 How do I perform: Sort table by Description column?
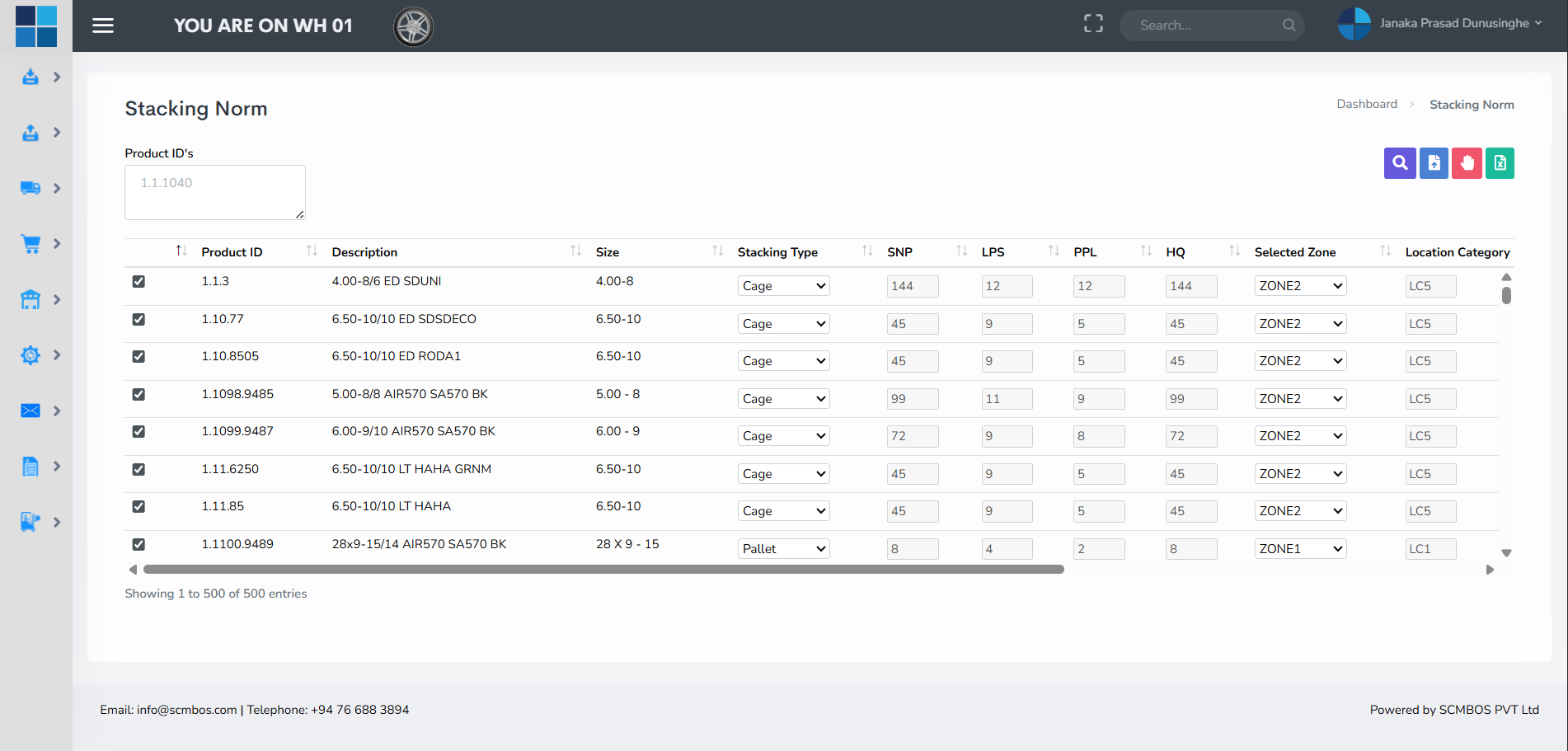[364, 252]
